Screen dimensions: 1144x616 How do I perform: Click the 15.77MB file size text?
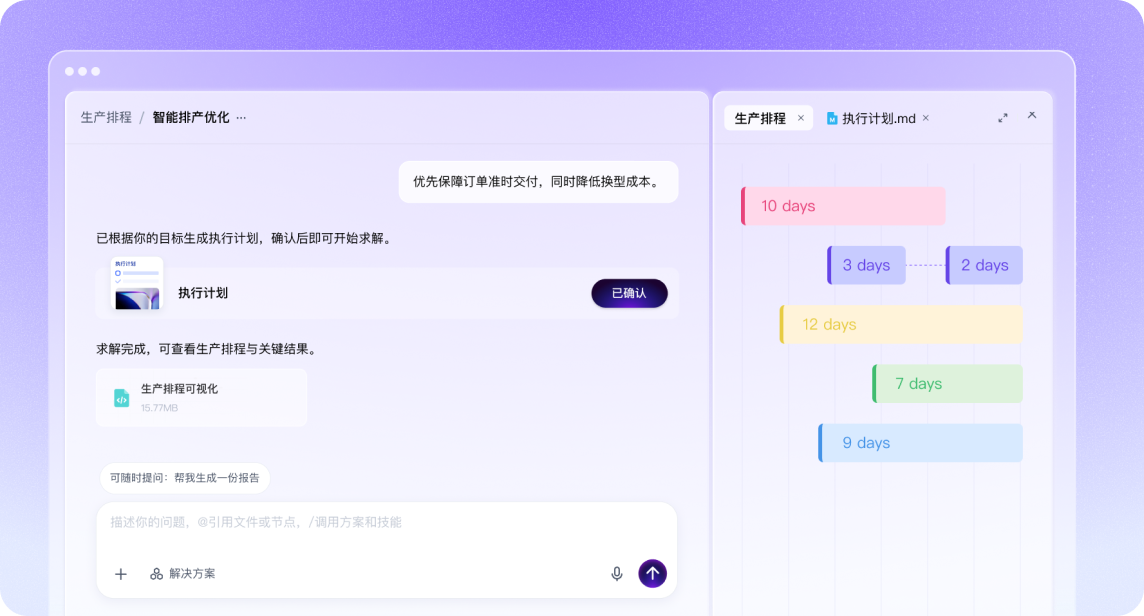click(x=159, y=408)
